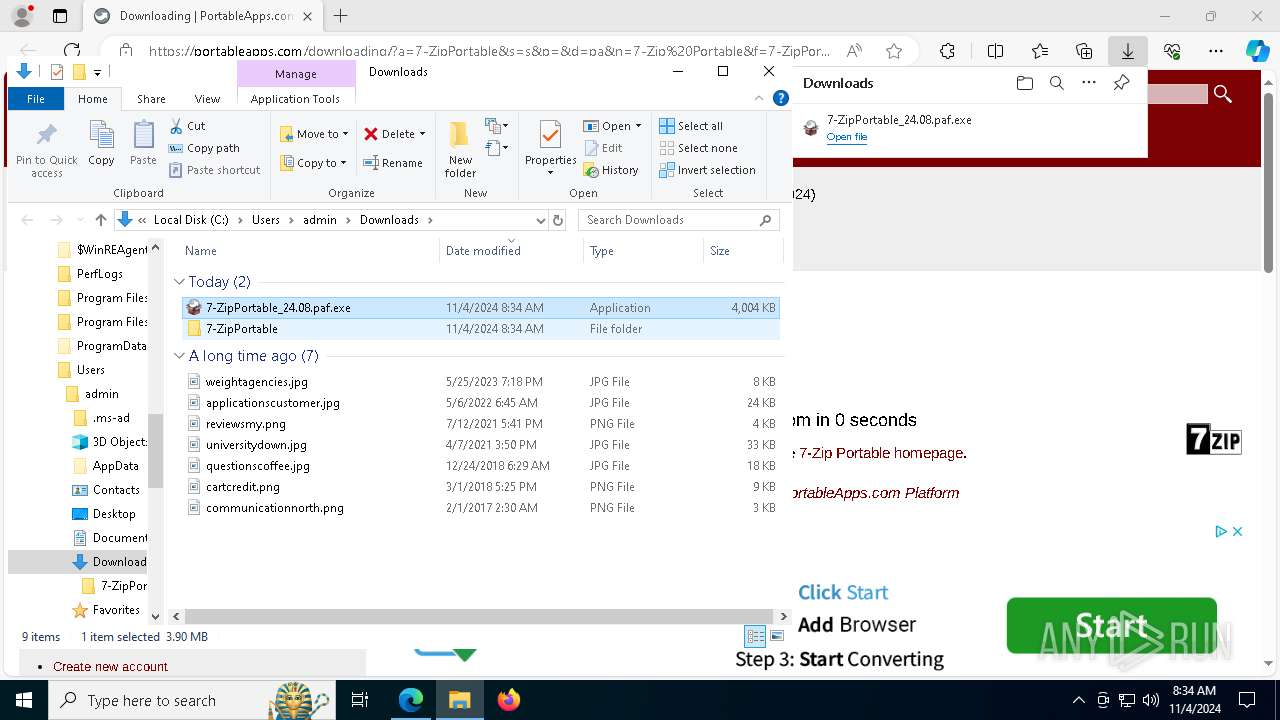Open downloads folder icon in Edge panel
The image size is (1280, 720).
point(1024,83)
